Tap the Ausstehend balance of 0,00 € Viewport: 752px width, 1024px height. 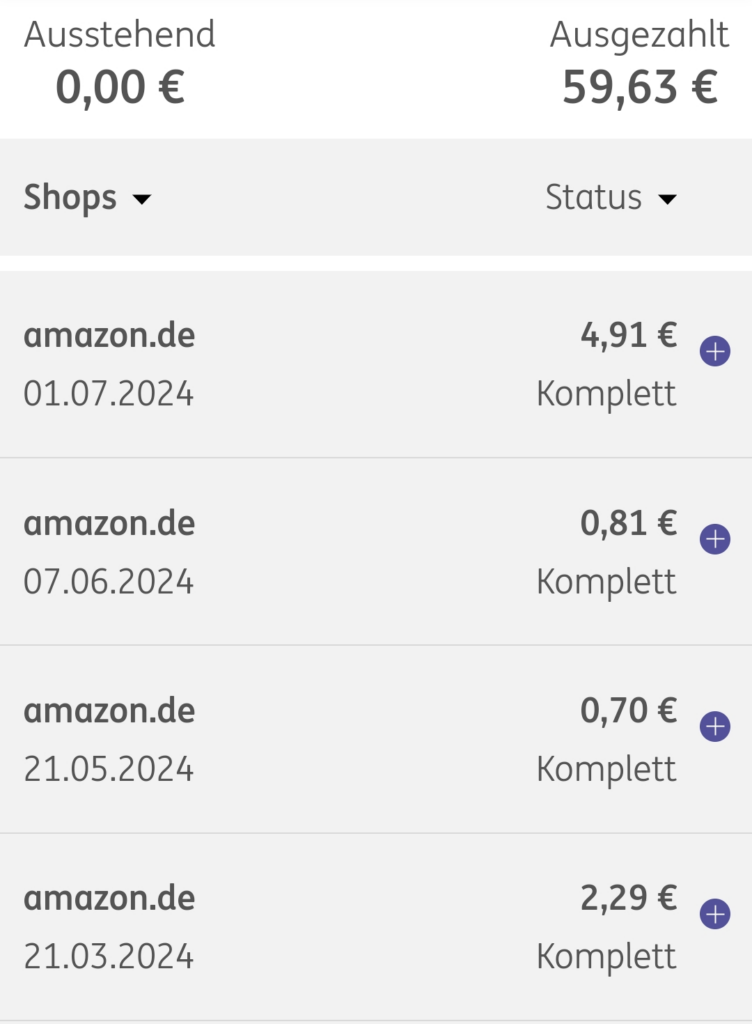[x=120, y=88]
